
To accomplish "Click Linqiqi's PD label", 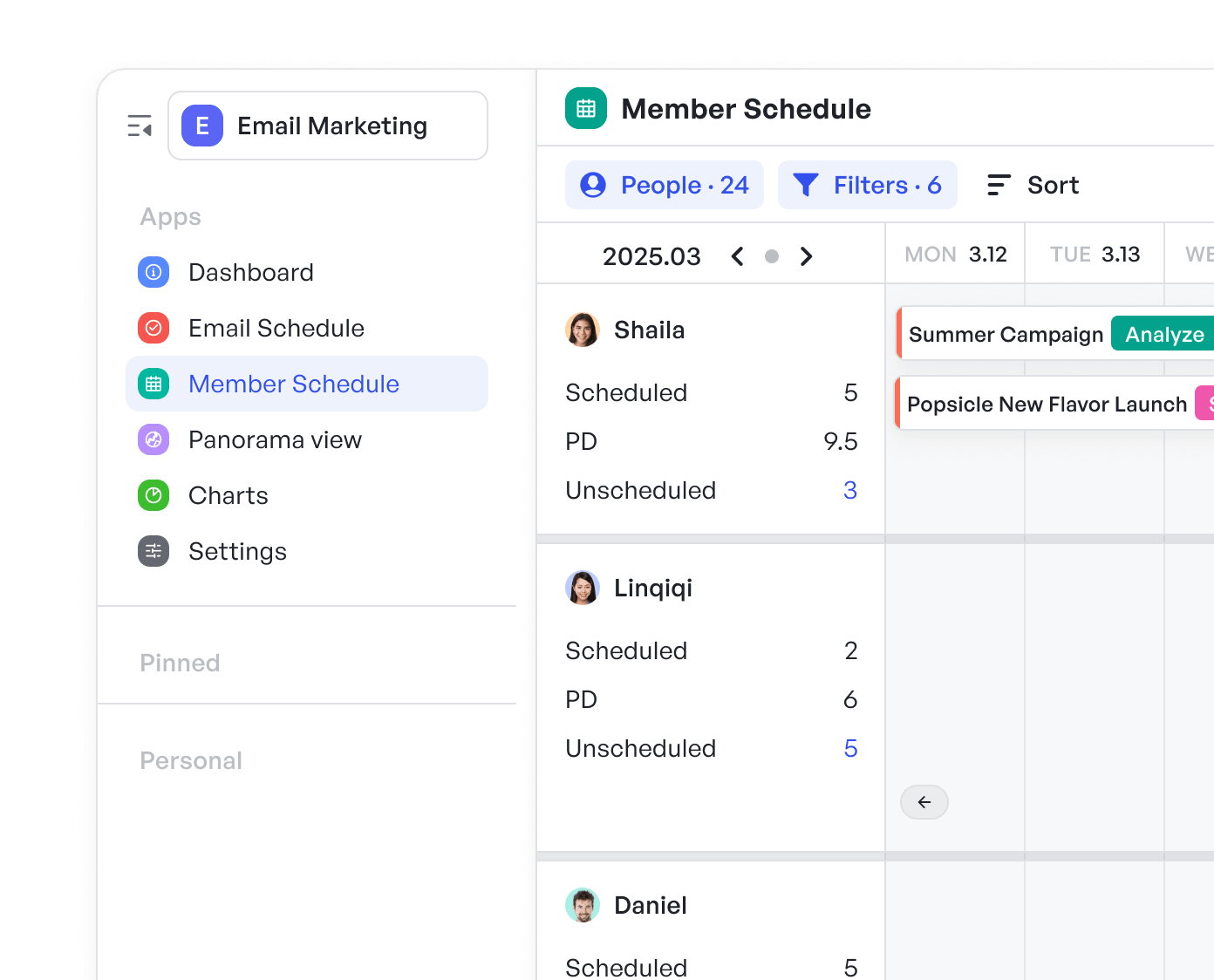I will 581,699.
